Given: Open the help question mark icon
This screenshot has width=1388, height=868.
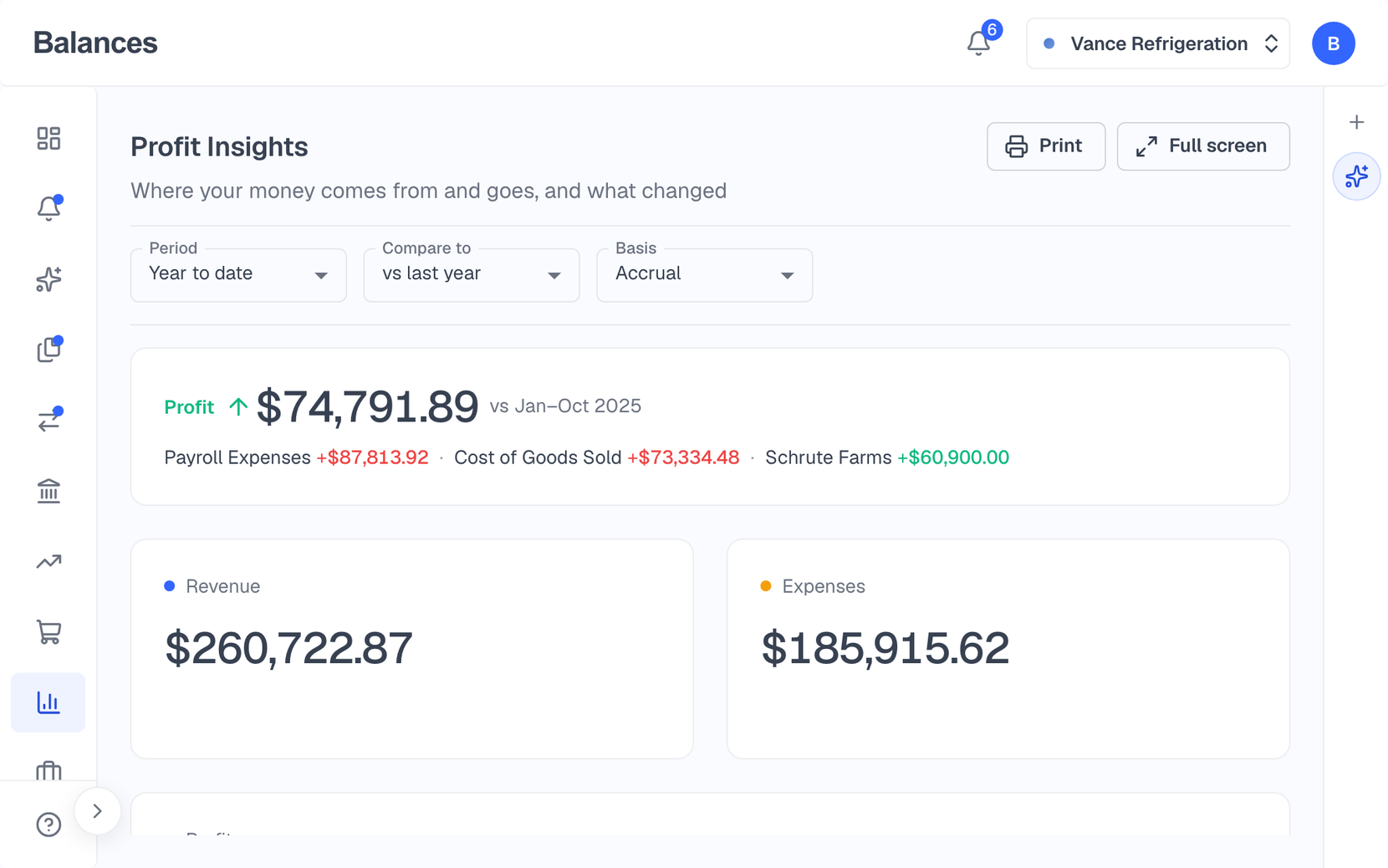Looking at the screenshot, I should (48, 825).
